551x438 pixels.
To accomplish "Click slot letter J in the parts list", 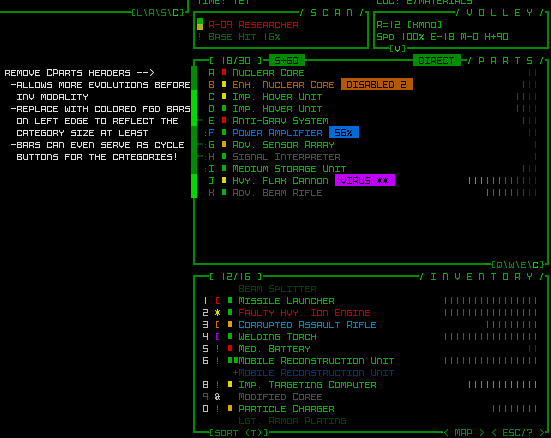I will click(211, 181).
